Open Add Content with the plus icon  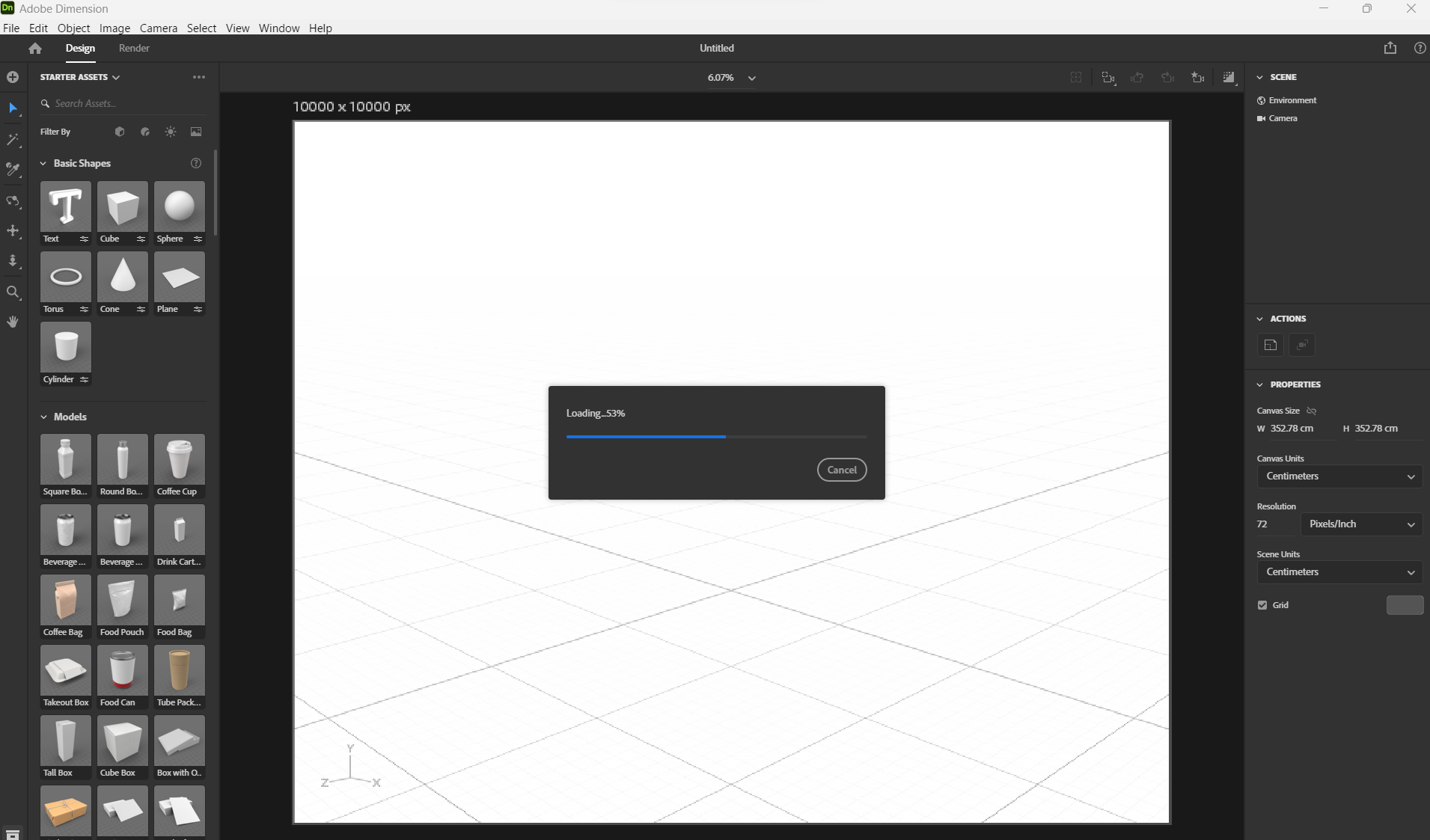coord(12,77)
